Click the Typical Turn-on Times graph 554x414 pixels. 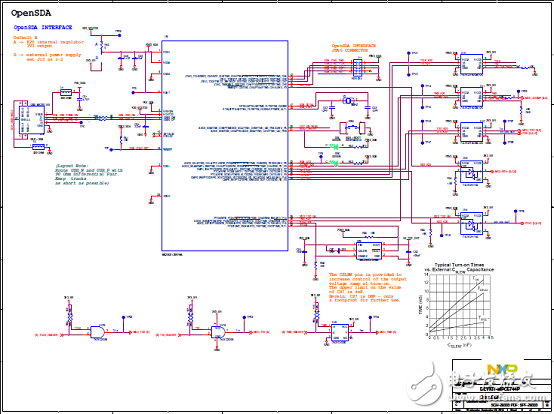click(459, 305)
